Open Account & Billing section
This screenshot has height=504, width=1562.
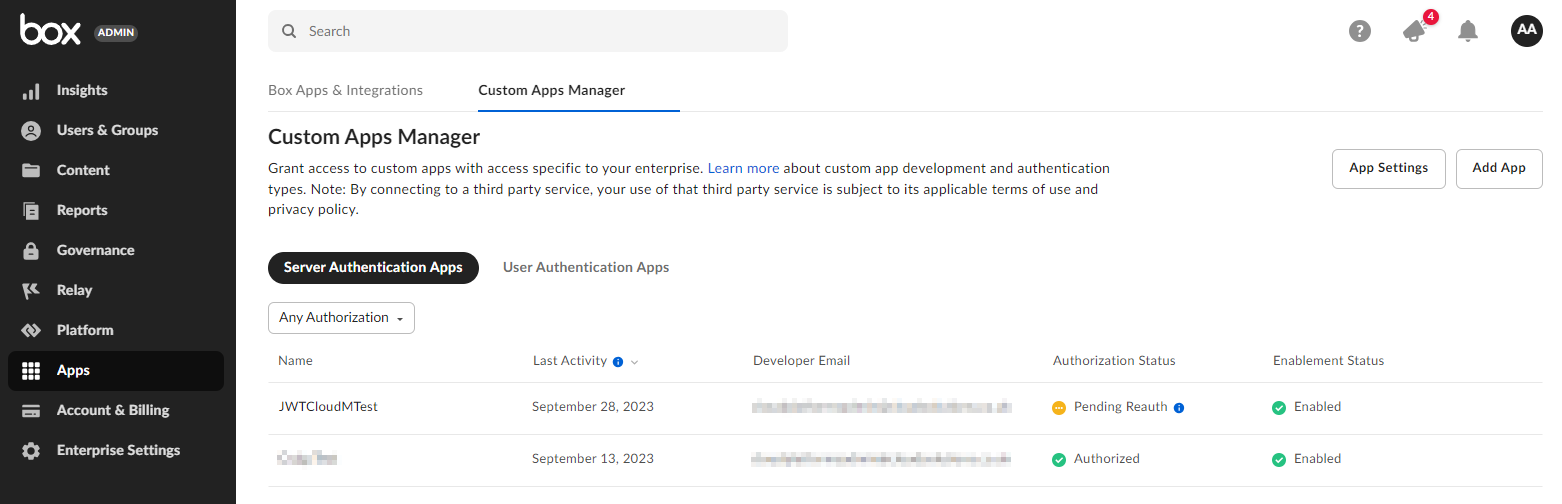pos(113,410)
